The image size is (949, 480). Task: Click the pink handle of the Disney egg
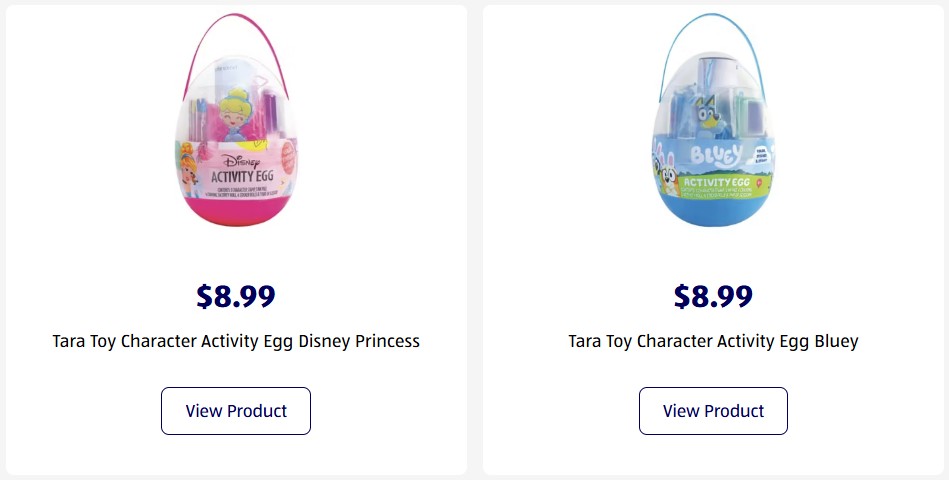[196, 52]
